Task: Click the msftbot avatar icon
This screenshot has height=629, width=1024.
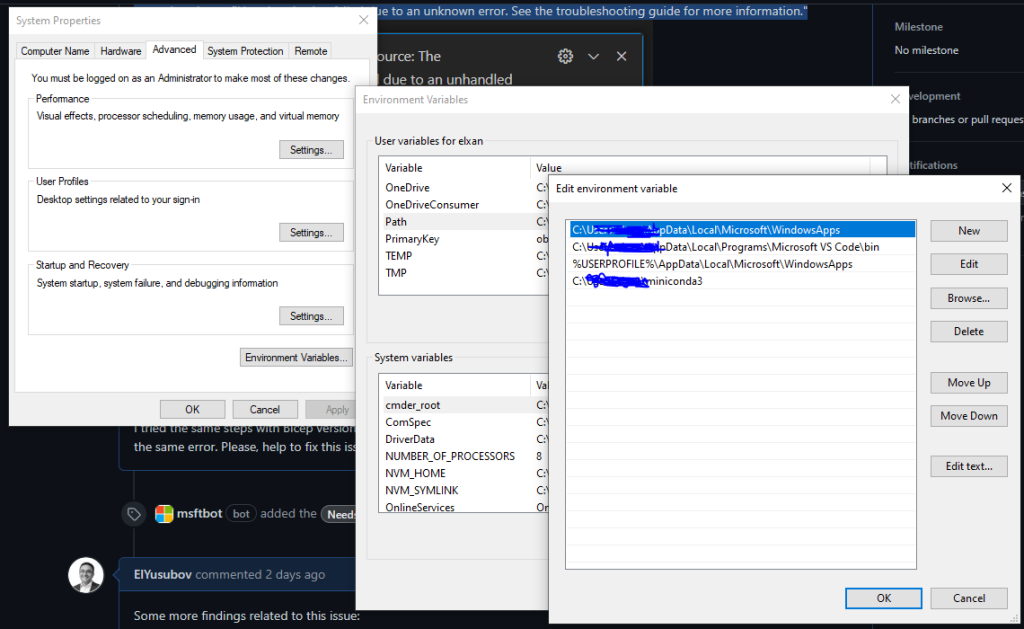Action: pos(164,513)
